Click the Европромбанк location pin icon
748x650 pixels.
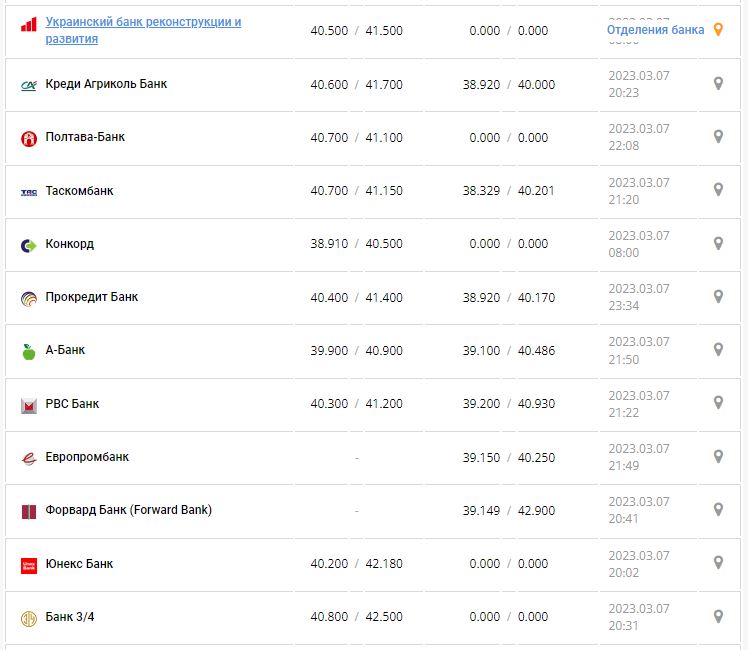pyautogui.click(x=717, y=457)
